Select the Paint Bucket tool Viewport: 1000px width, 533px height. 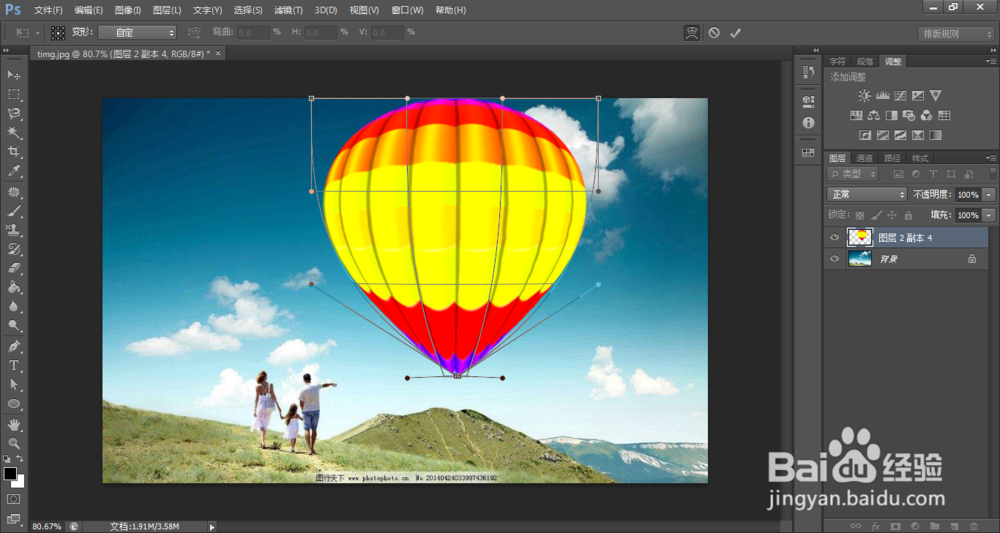[x=14, y=287]
